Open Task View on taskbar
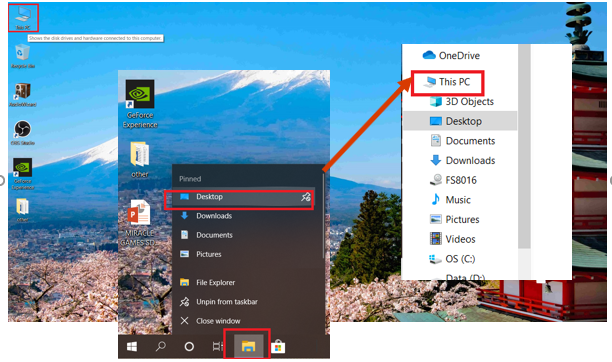The width and height of the screenshot is (612, 362). [217, 346]
